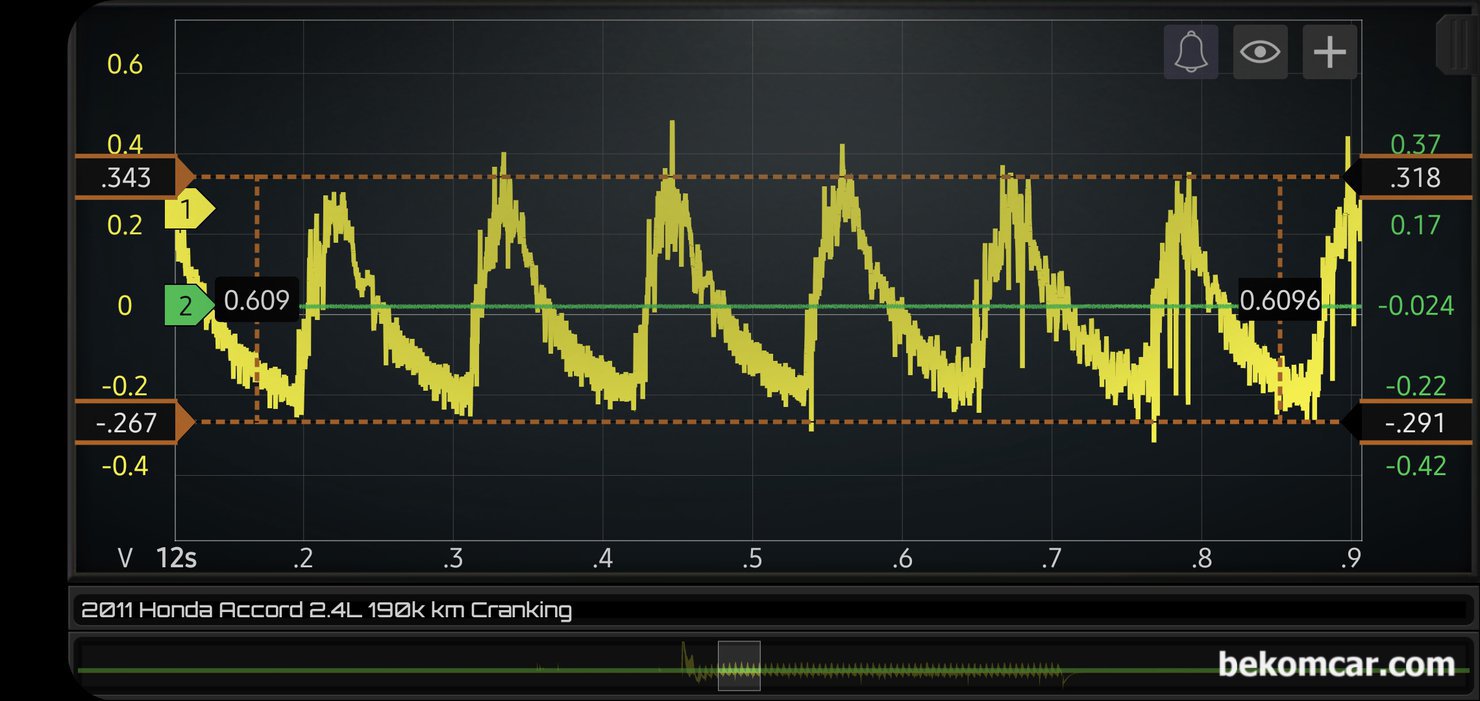Click the .318 upper right cursor handle
The image size is (1480, 701).
pos(1410,178)
